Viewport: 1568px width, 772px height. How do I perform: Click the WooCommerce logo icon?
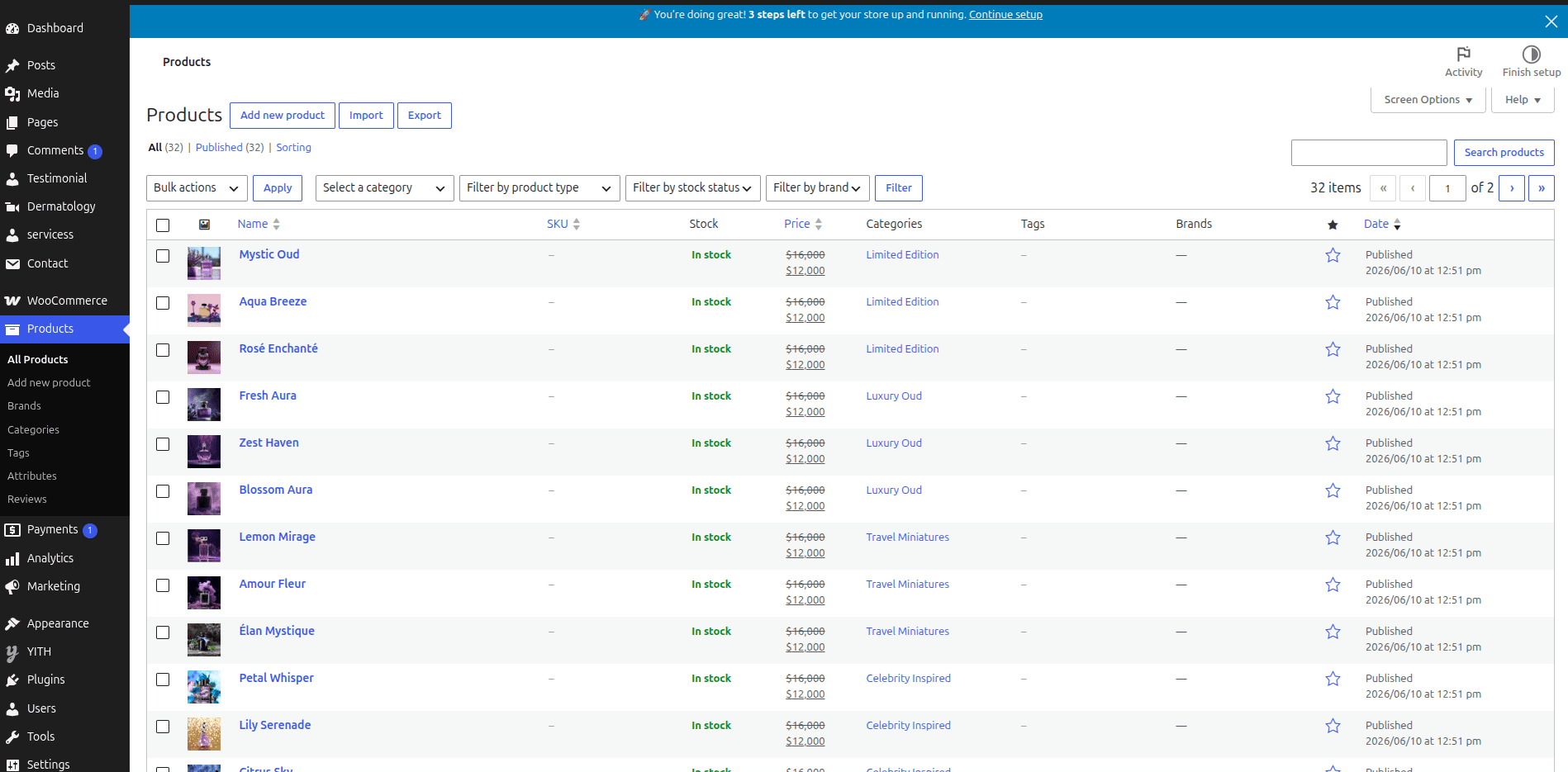click(x=12, y=301)
